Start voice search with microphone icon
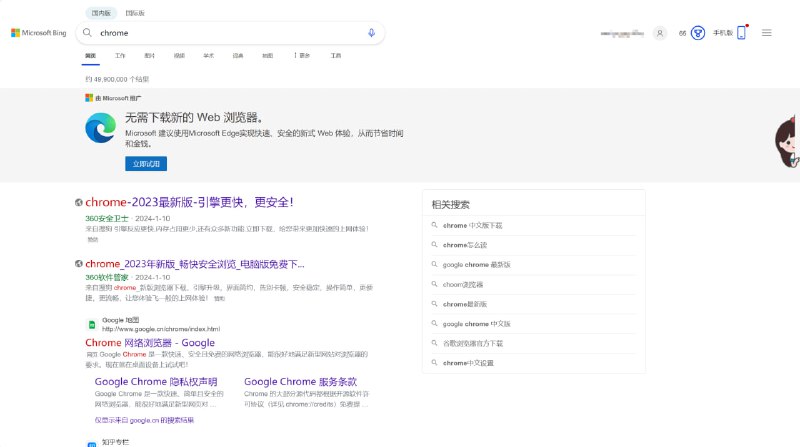 [x=371, y=33]
